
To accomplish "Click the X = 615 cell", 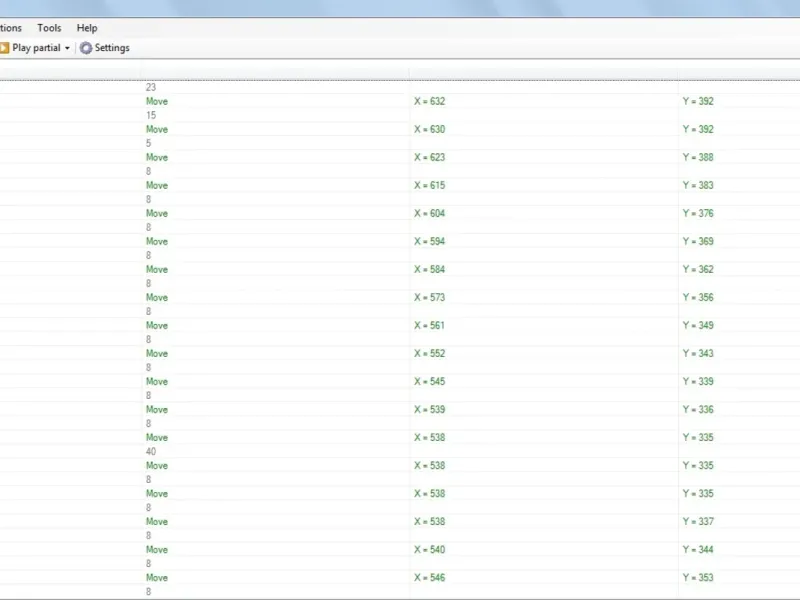I will click(x=430, y=185).
